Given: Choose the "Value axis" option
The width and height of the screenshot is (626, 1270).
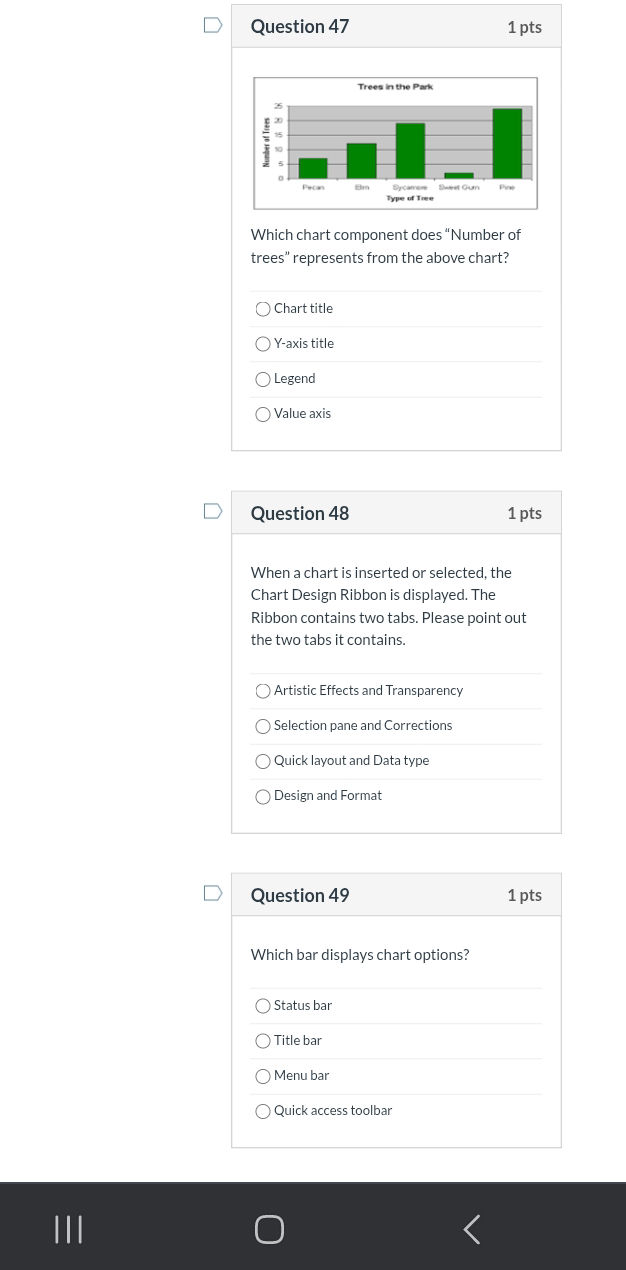Looking at the screenshot, I should click(263, 414).
